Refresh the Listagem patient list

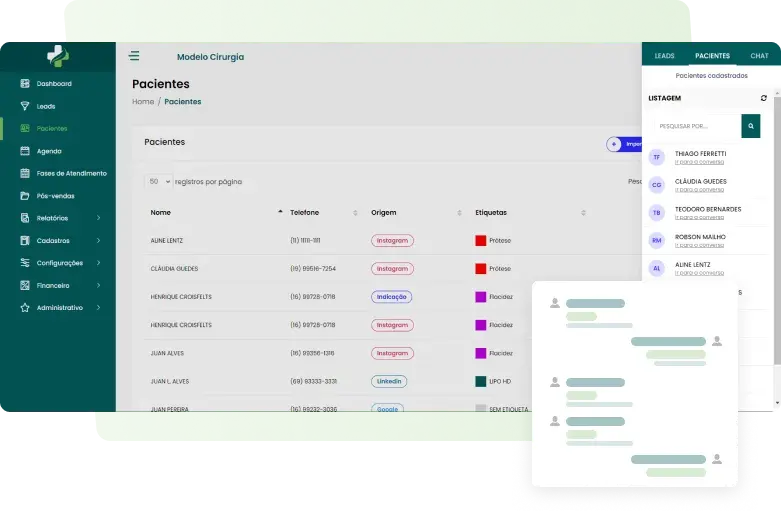coord(764,98)
